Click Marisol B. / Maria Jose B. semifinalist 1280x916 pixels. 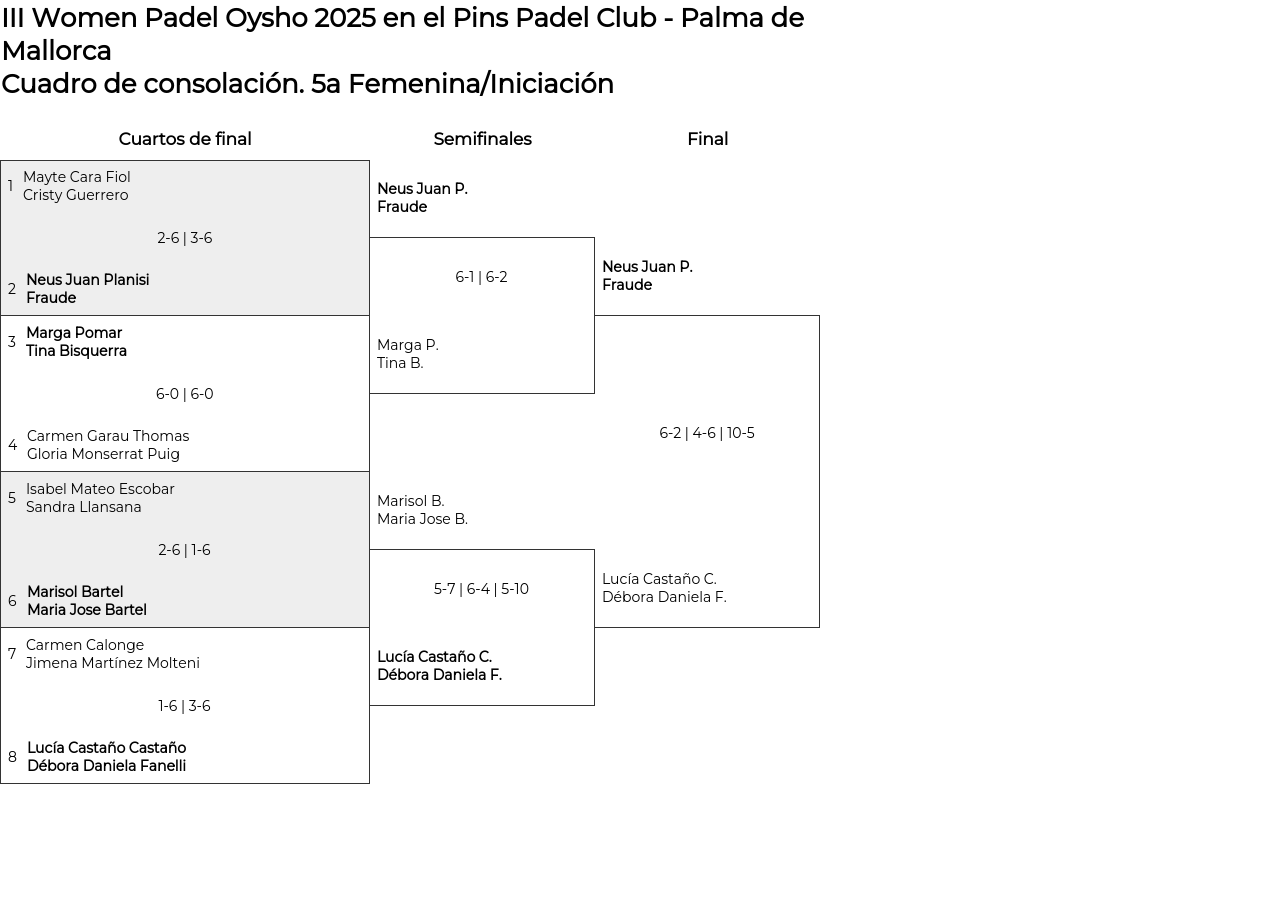tap(422, 510)
